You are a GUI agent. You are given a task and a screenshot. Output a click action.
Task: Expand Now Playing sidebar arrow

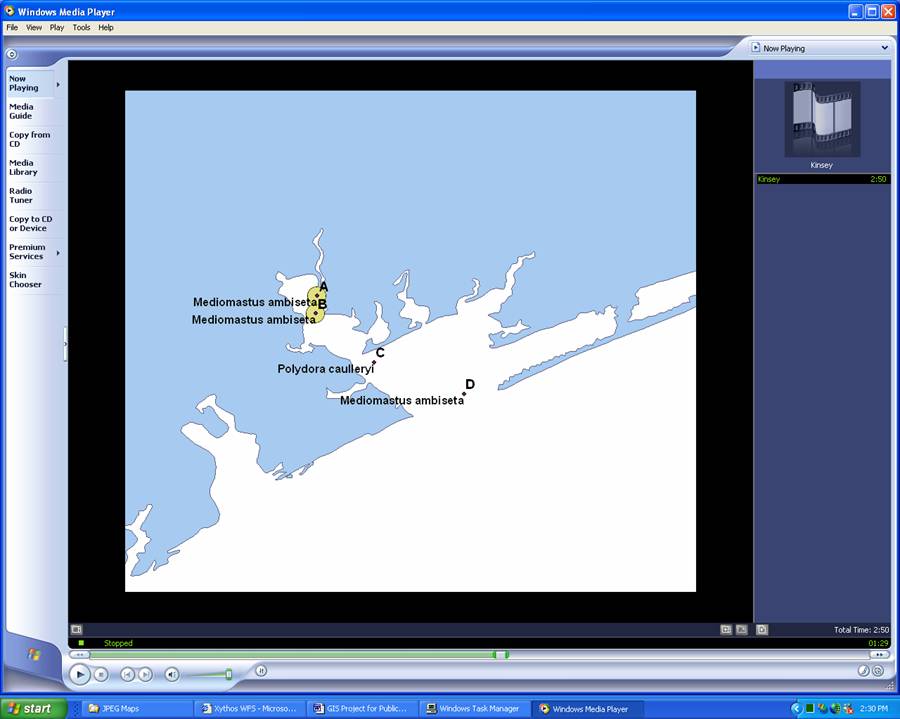pos(58,84)
